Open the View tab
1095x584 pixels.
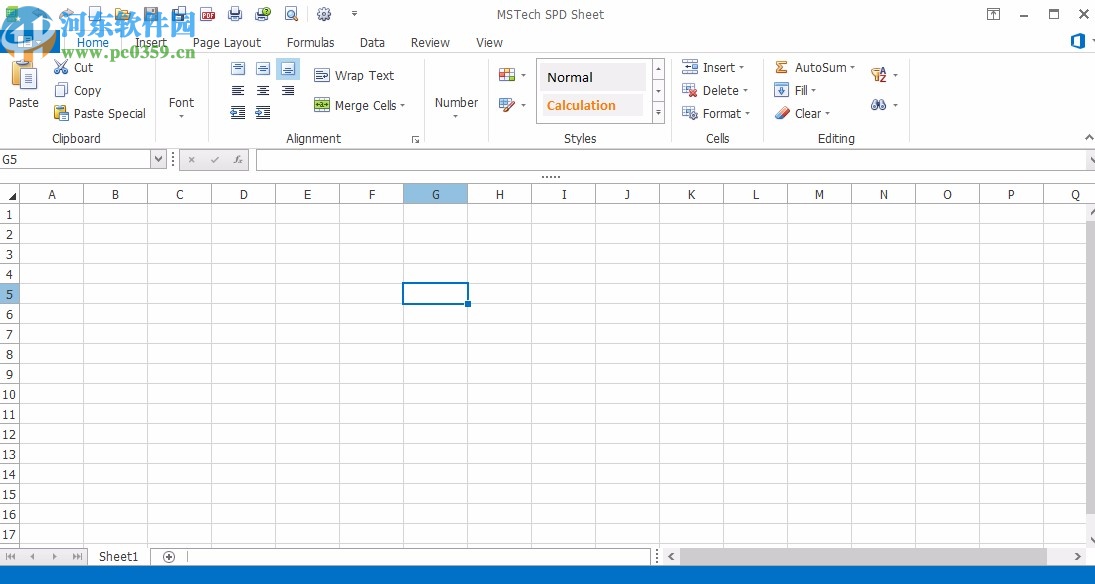[490, 43]
